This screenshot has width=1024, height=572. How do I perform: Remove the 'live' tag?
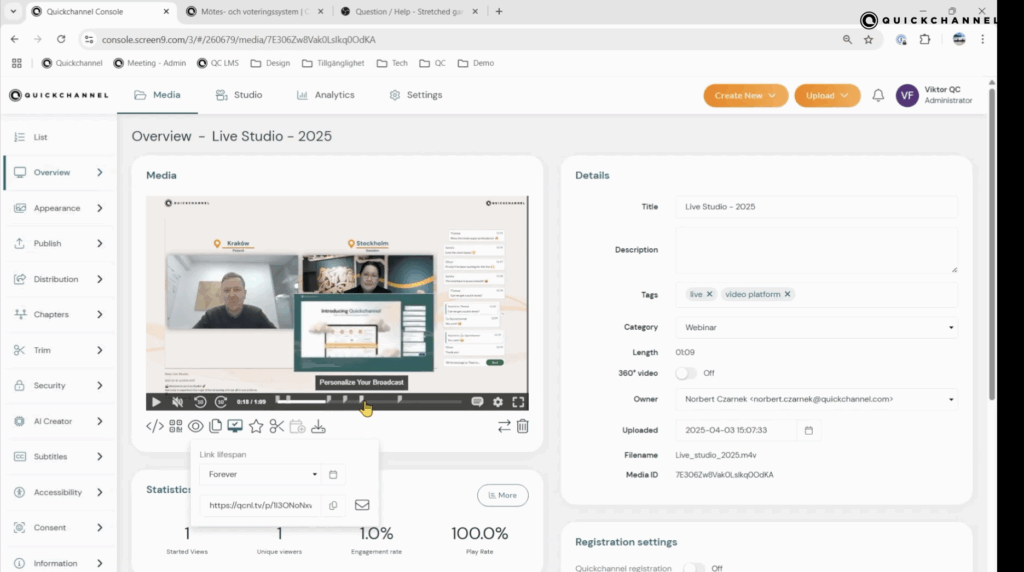pos(709,294)
